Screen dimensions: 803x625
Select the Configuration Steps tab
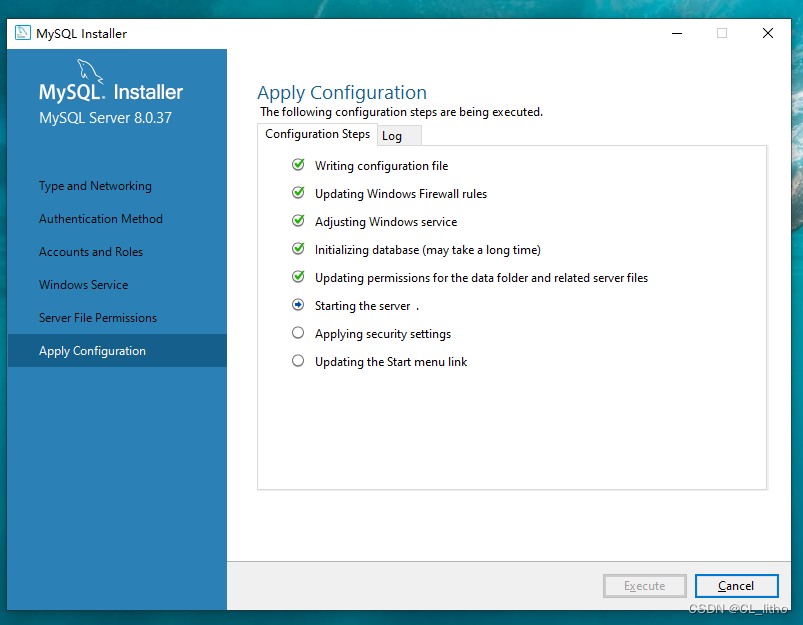(318, 134)
